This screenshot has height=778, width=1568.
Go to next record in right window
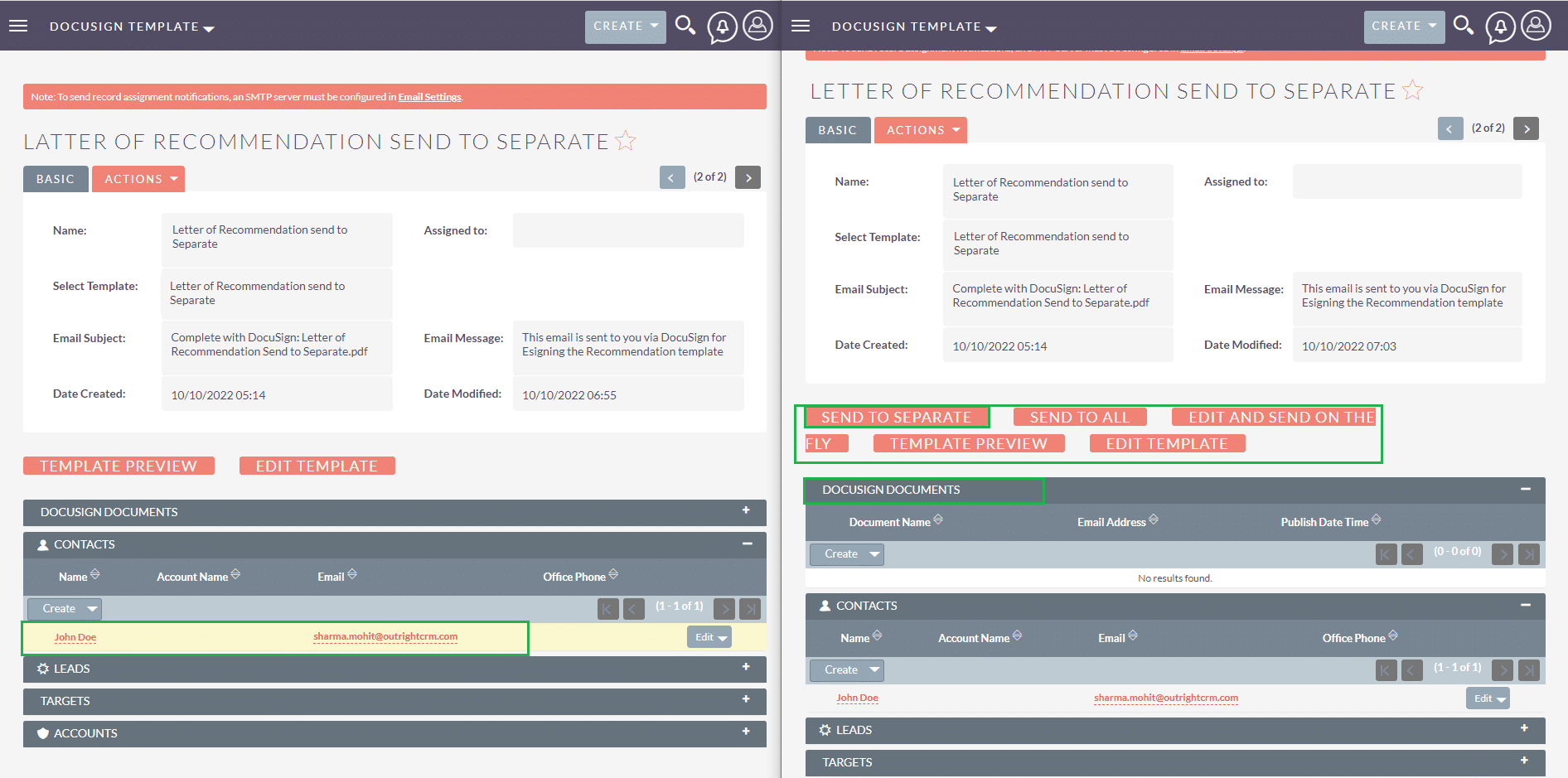[1526, 128]
